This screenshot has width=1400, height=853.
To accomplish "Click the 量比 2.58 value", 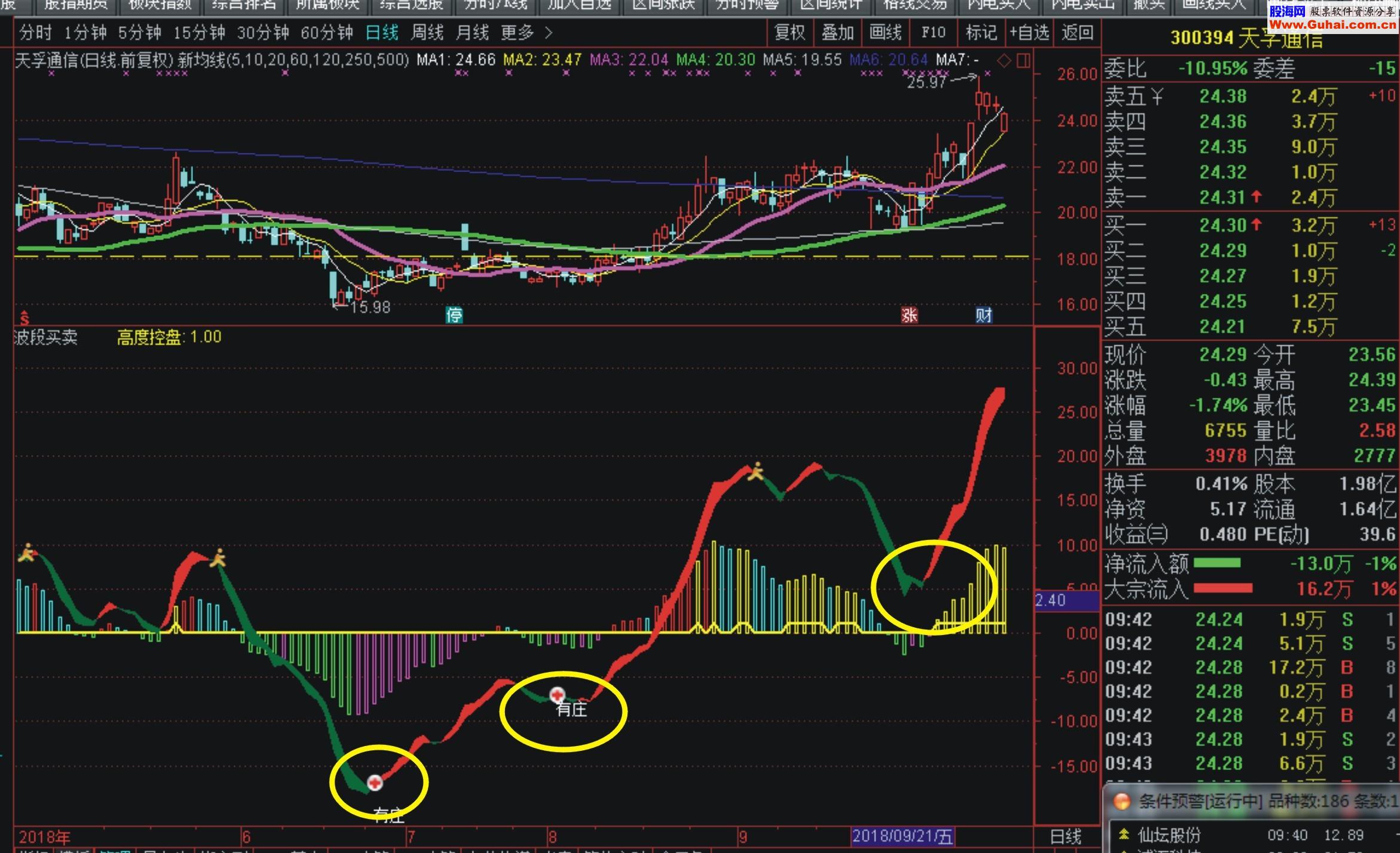I will 1377,431.
